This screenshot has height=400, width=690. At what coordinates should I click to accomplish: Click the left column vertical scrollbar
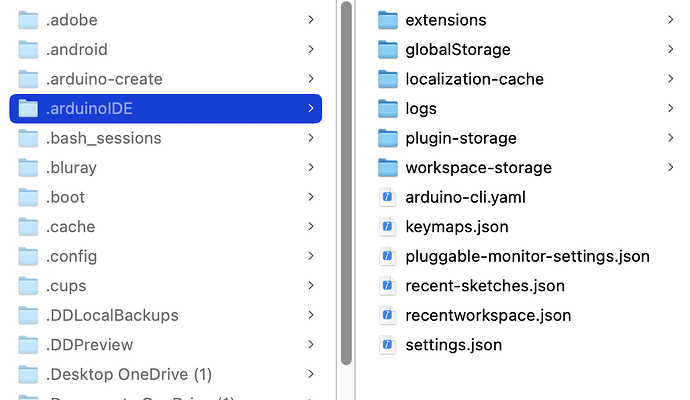[x=346, y=180]
